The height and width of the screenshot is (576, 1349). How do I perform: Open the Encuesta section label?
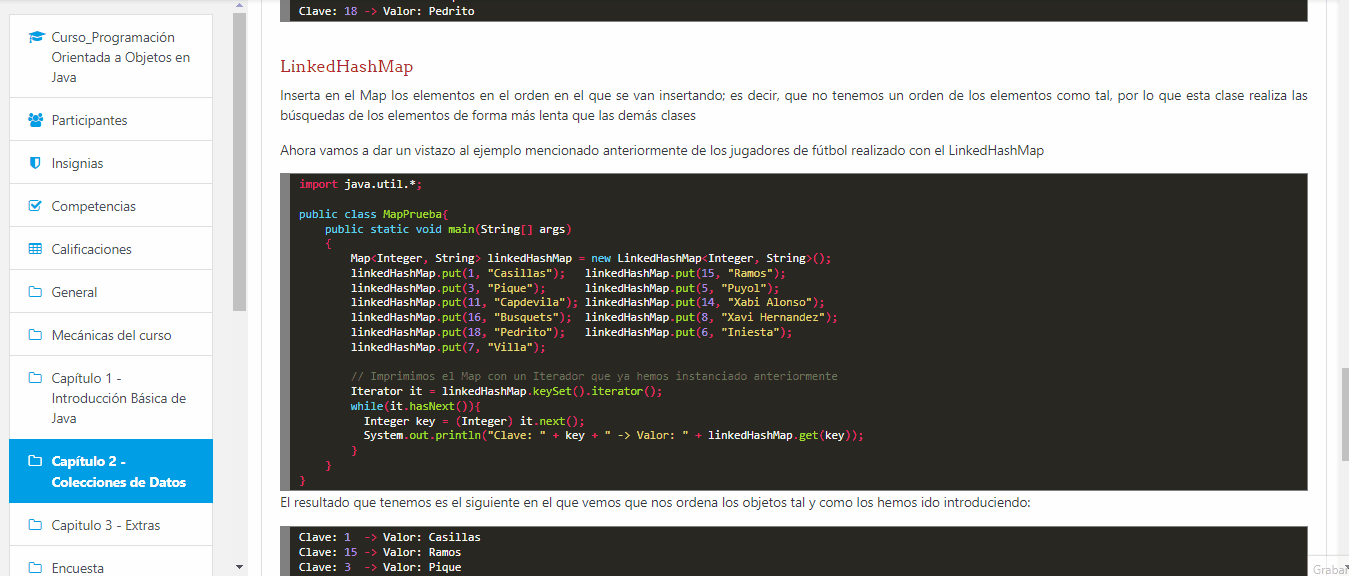(78, 568)
